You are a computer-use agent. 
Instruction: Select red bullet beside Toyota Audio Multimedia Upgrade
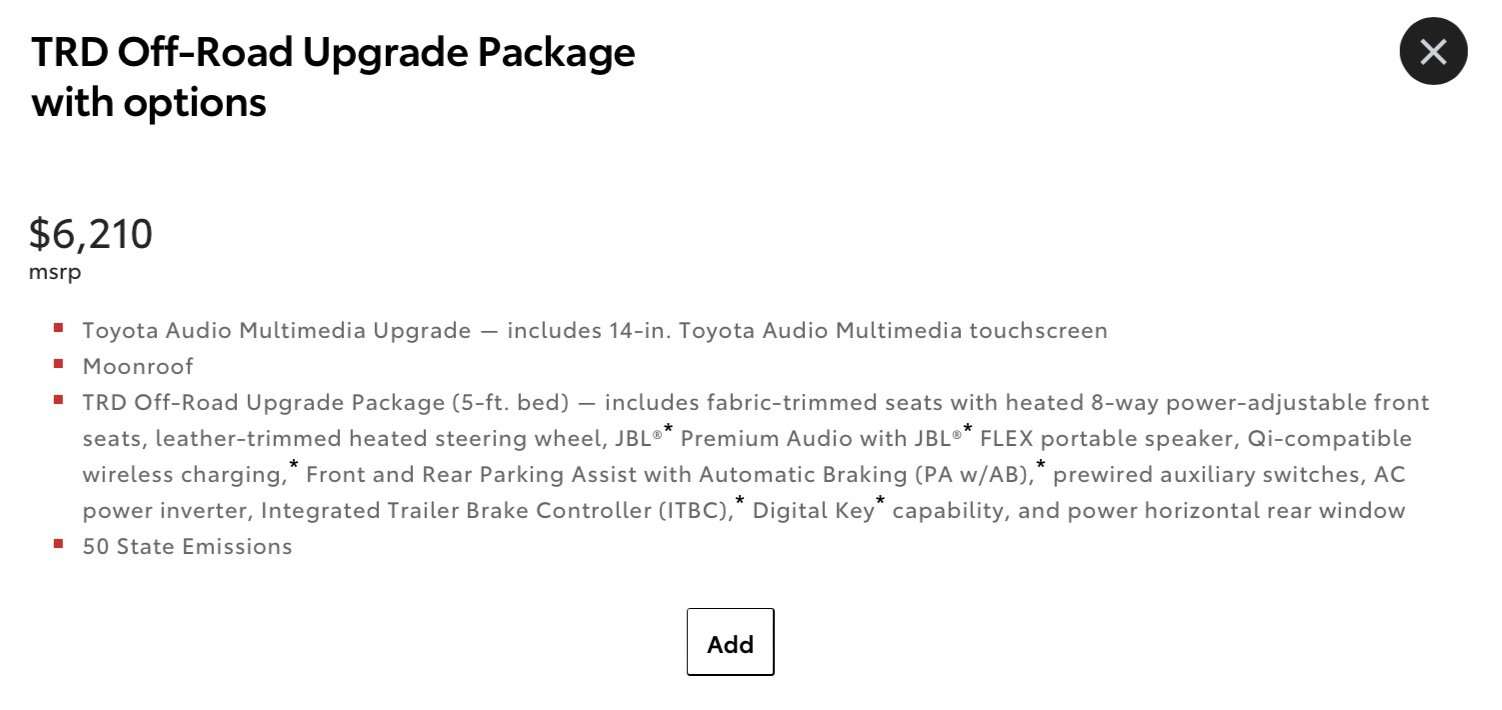point(59,327)
